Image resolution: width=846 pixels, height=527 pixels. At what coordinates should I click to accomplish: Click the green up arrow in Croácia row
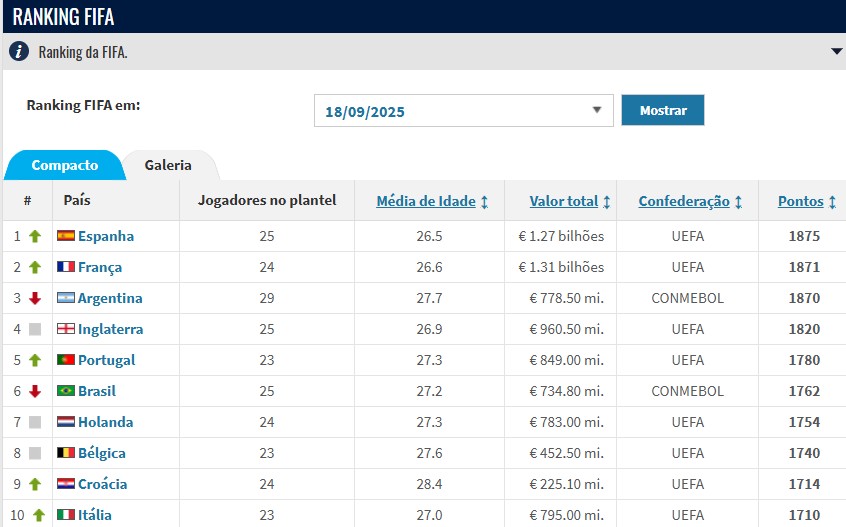[x=35, y=484]
